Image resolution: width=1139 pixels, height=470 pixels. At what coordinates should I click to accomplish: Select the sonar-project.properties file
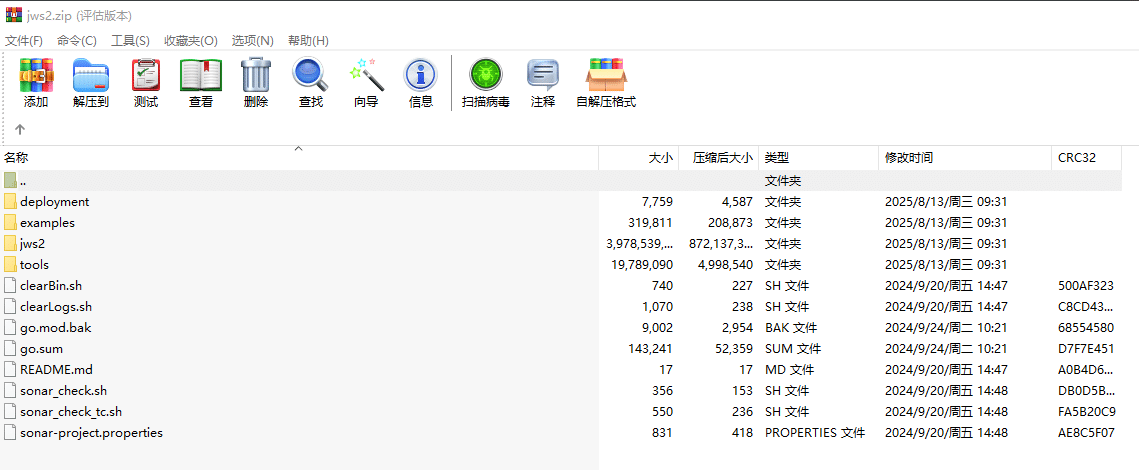pos(91,433)
